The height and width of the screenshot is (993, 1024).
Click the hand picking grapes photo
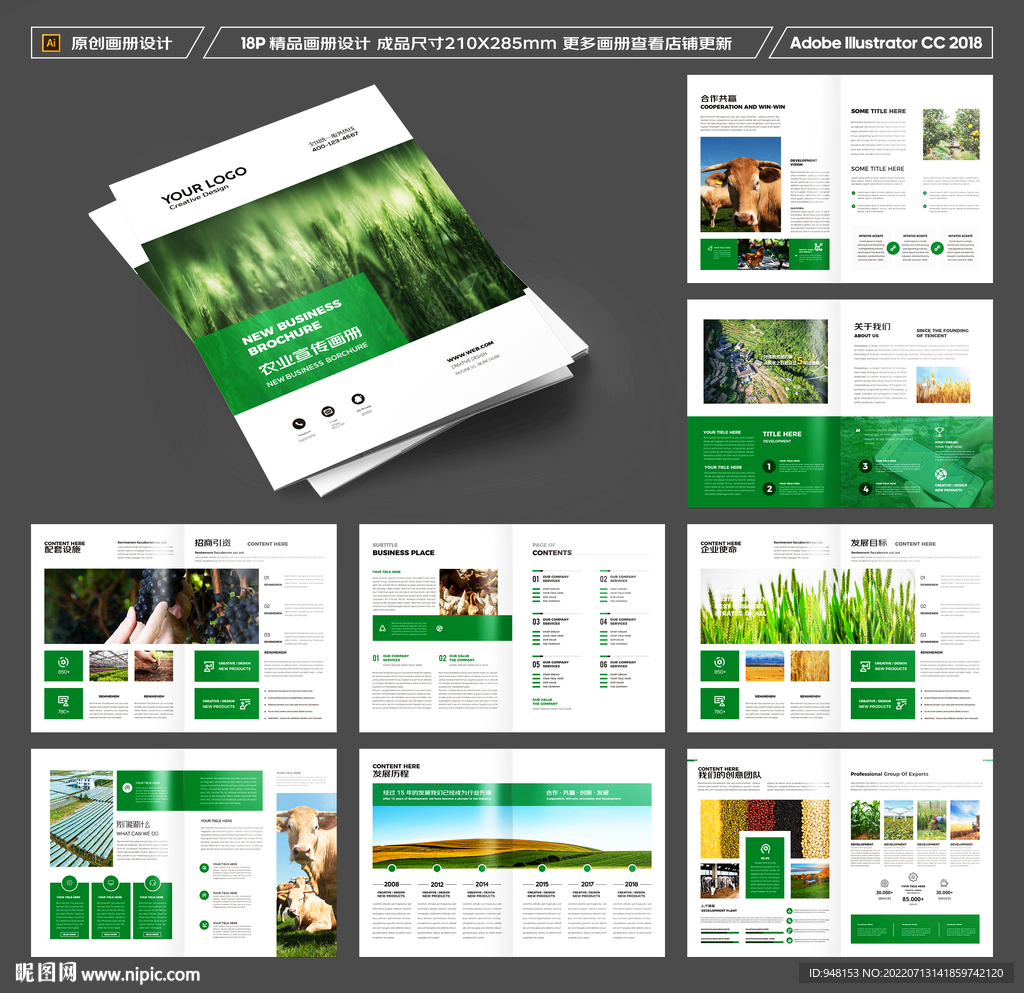point(152,606)
